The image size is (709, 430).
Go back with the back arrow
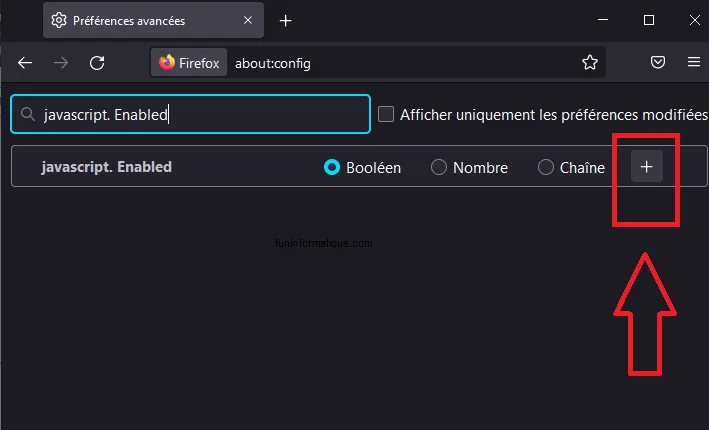click(x=25, y=62)
